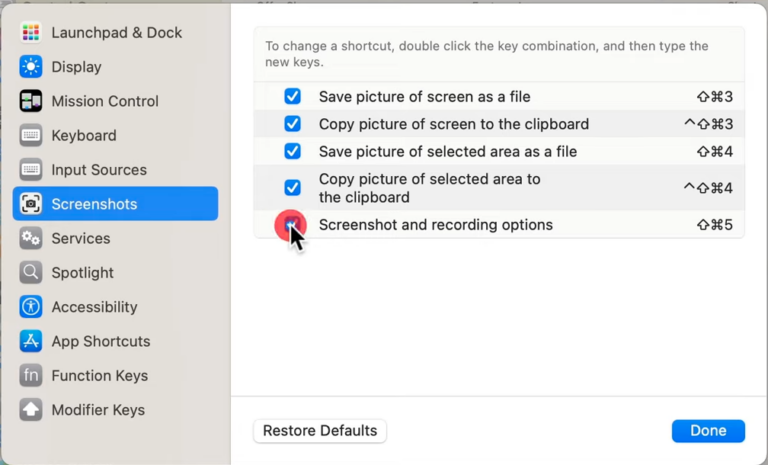Click the Modifier Keys arrow icon
768x465 pixels.
30,410
